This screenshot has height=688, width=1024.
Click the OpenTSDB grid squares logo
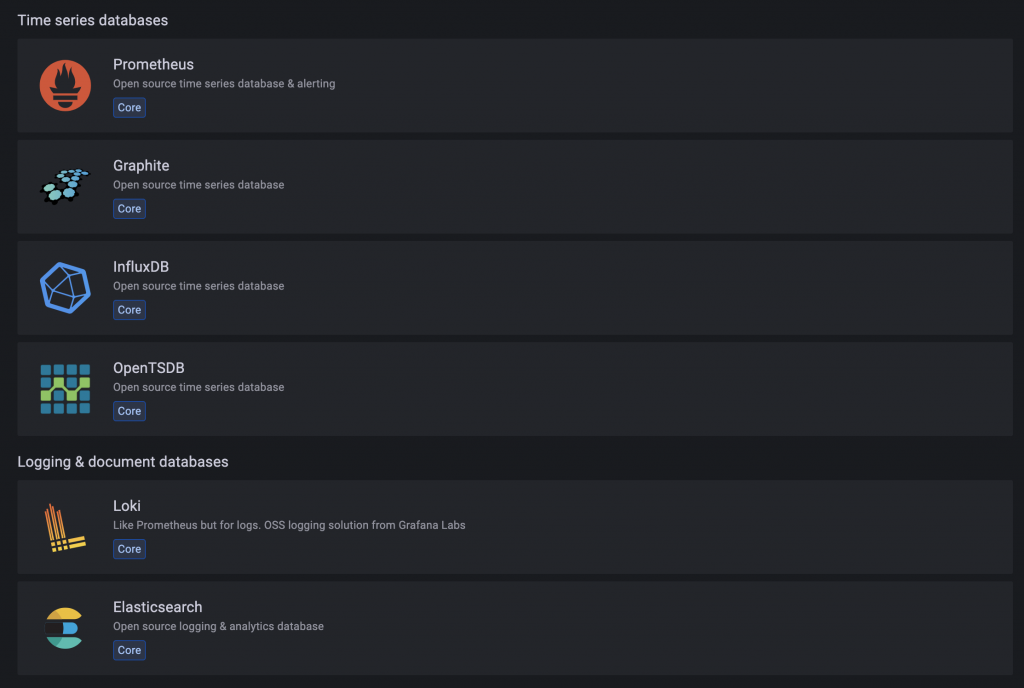65,389
